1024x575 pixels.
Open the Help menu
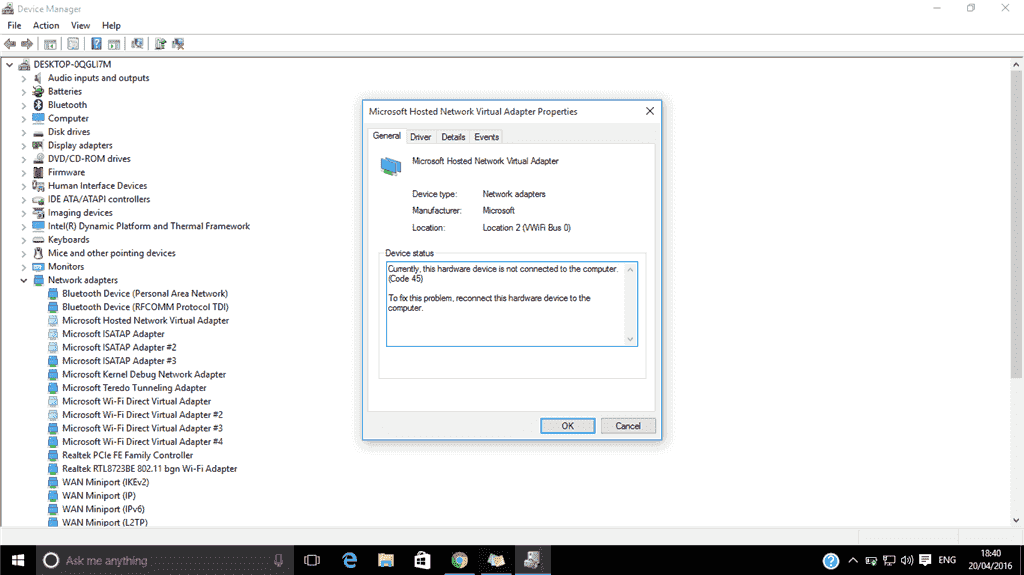(111, 25)
